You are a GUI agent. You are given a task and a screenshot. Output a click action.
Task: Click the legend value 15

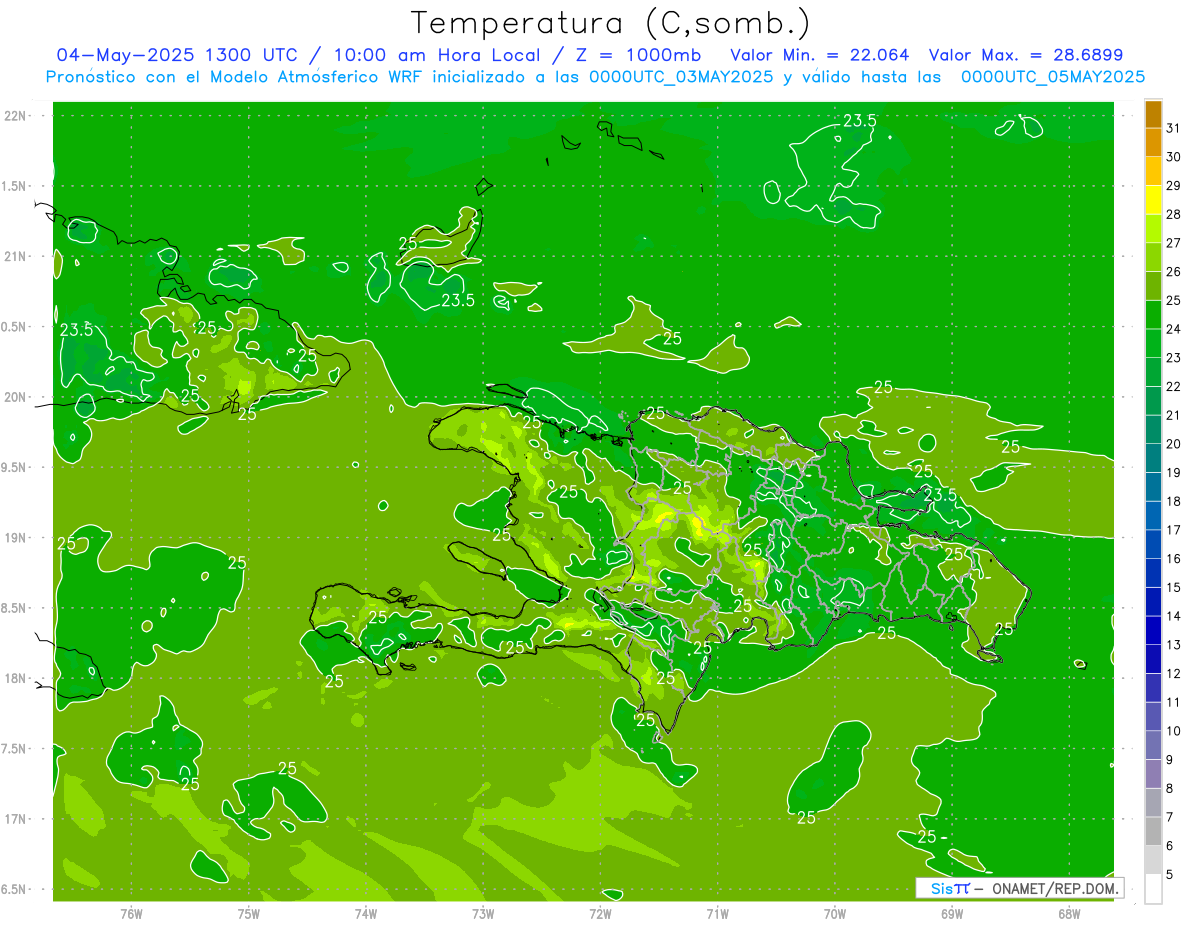point(1173,588)
